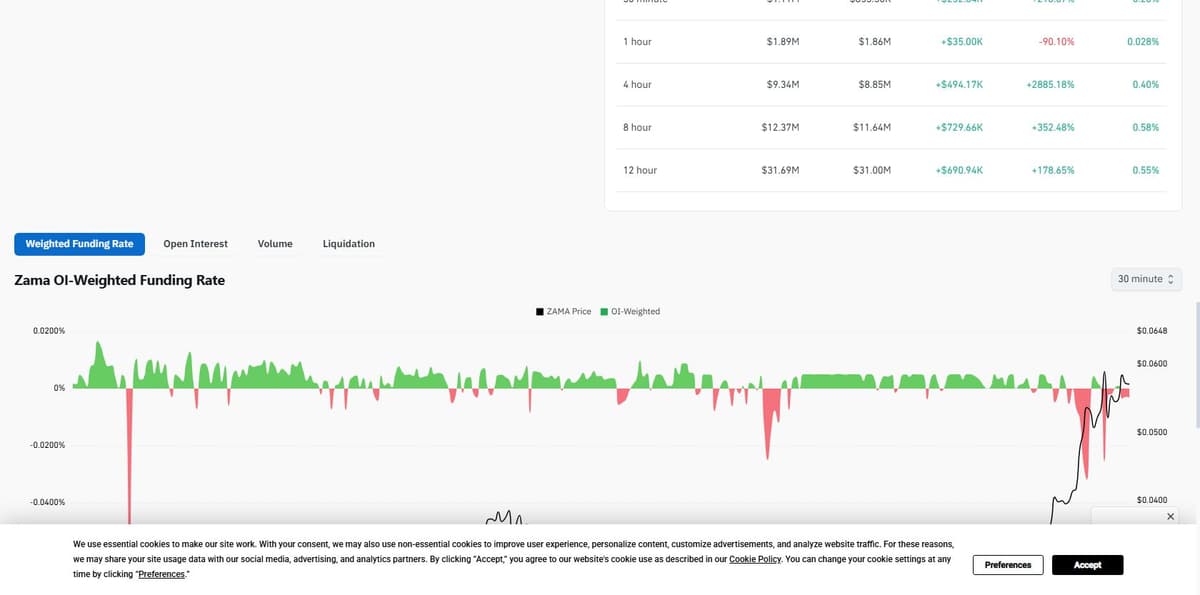Open the 30 minute interval dropdown
1200x595 pixels.
[x=1146, y=279]
